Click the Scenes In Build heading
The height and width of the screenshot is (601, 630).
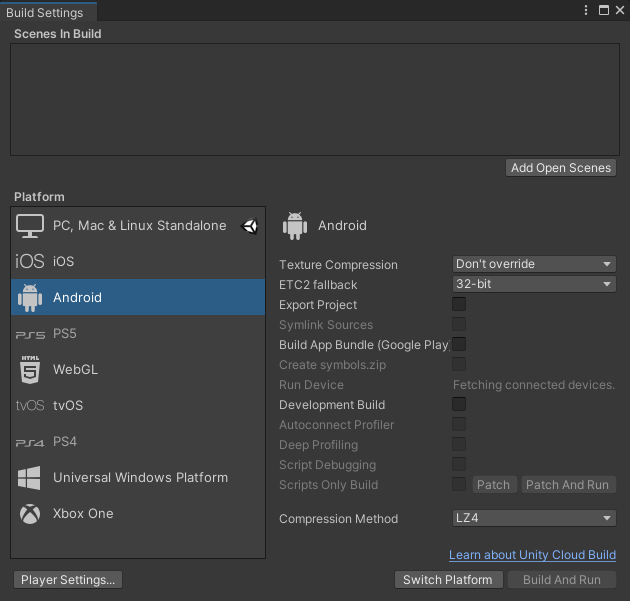tap(57, 34)
